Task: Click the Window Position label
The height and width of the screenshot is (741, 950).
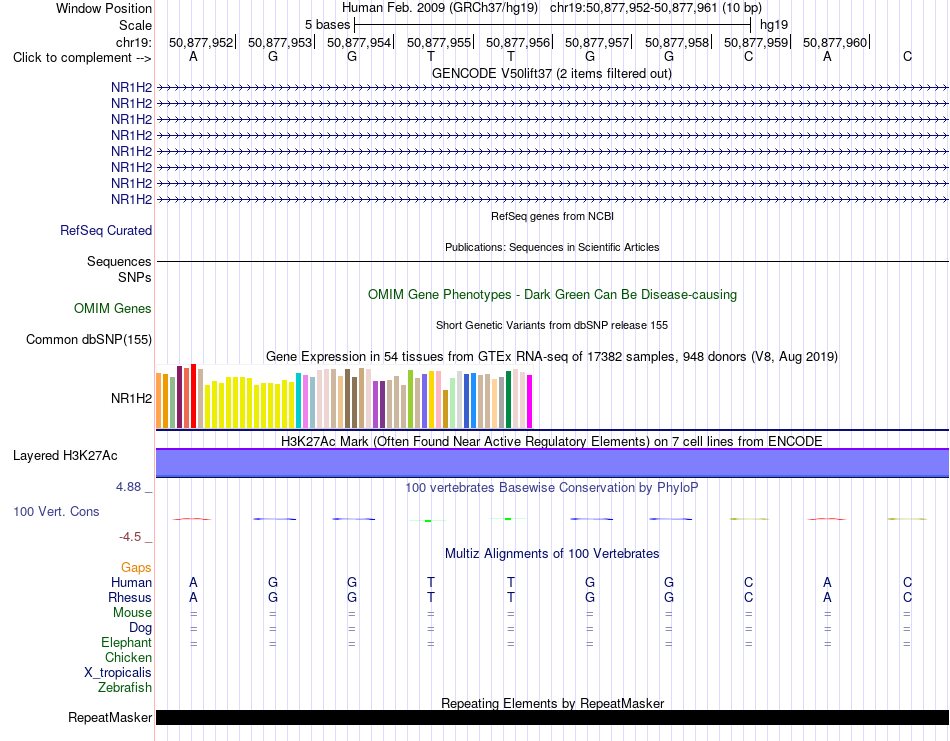Action: click(x=104, y=8)
